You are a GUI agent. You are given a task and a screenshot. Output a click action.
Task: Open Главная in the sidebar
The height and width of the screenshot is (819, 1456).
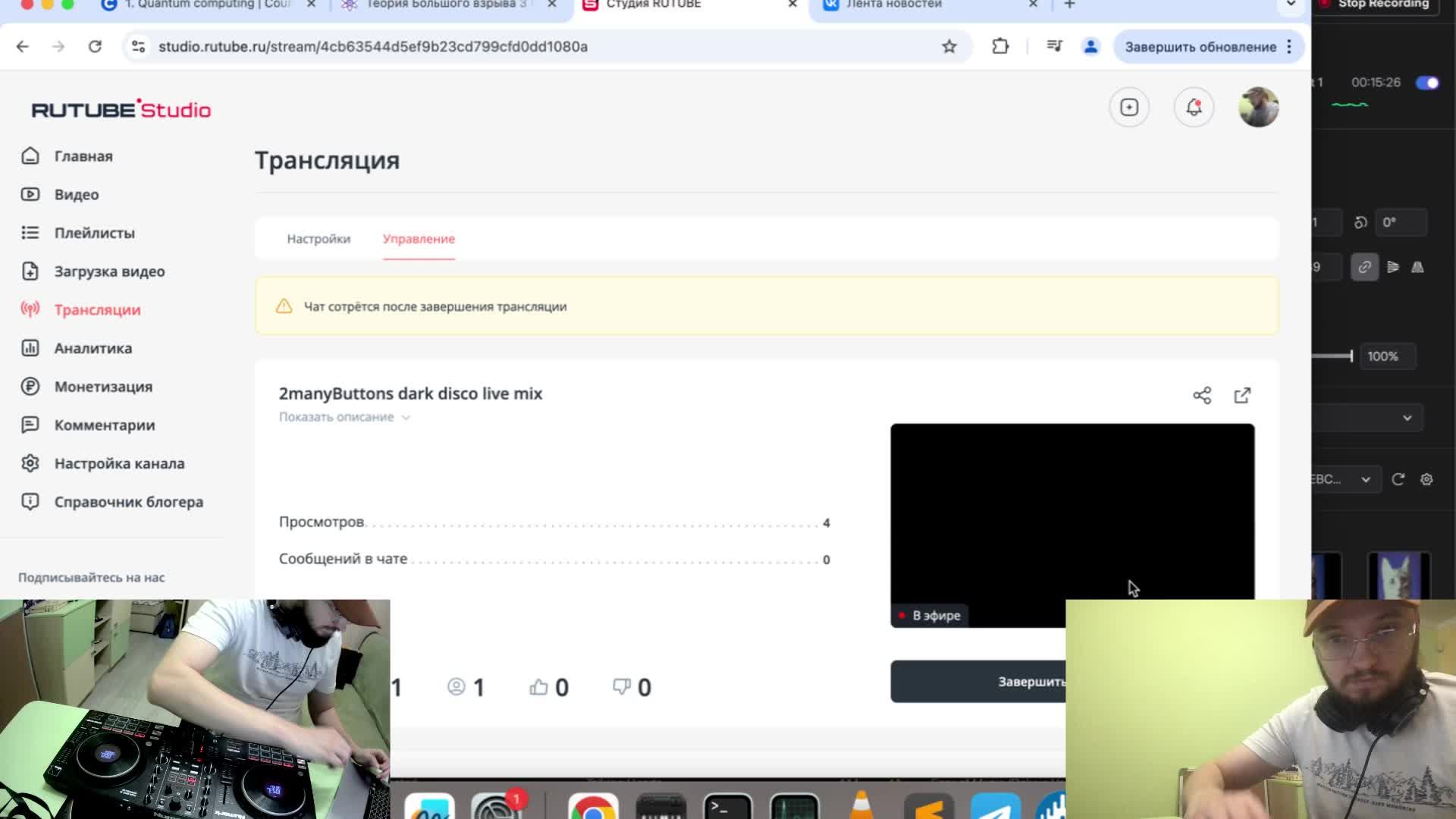pyautogui.click(x=83, y=156)
